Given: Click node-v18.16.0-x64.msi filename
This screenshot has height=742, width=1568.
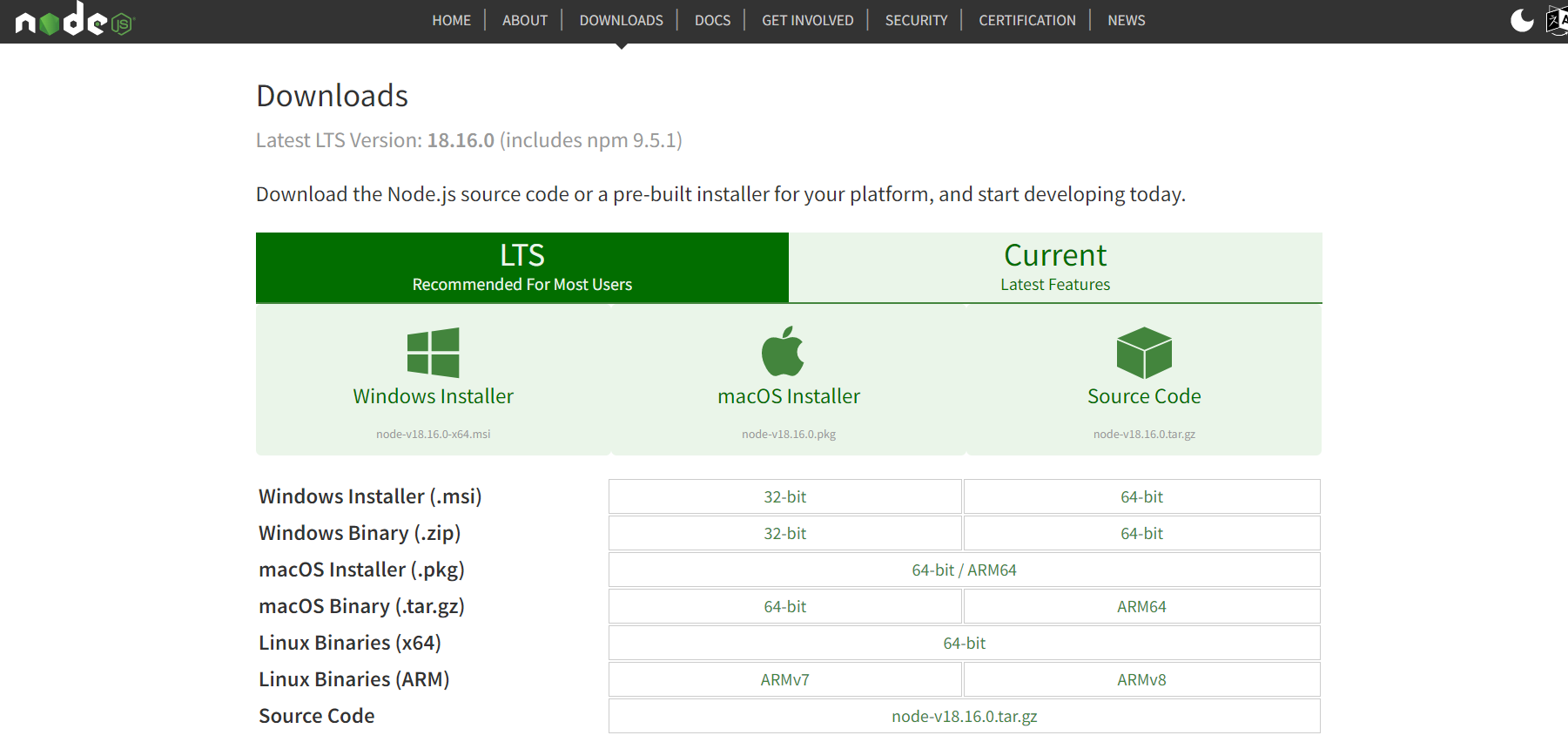Looking at the screenshot, I should (x=433, y=434).
